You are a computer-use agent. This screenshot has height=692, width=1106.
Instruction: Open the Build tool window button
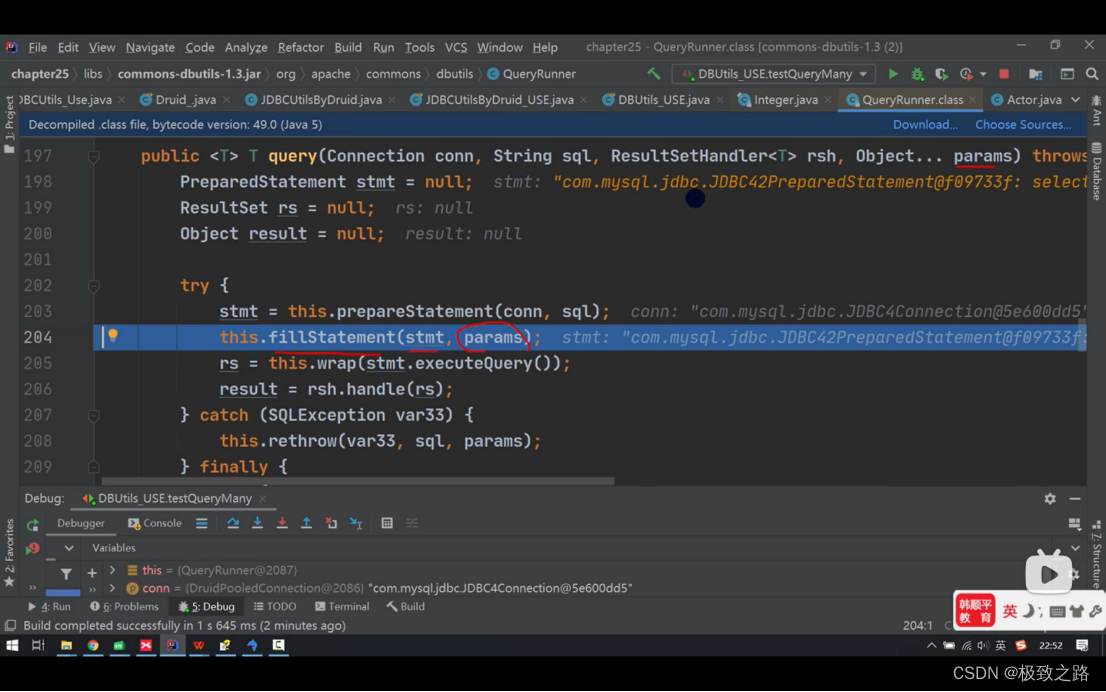point(406,607)
